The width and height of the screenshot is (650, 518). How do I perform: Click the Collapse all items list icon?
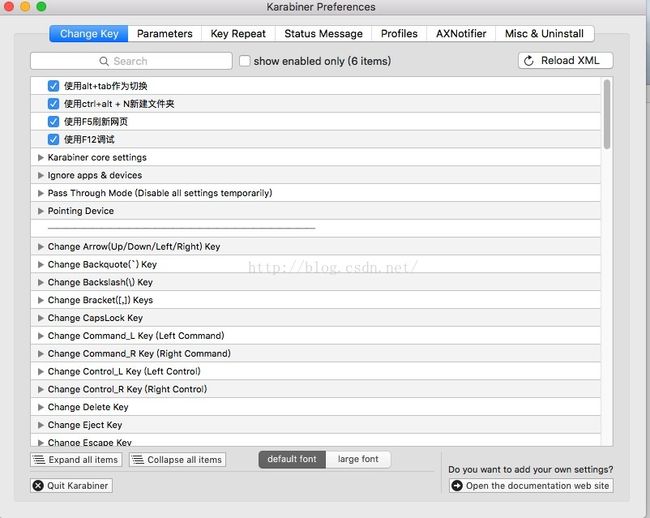(138, 460)
